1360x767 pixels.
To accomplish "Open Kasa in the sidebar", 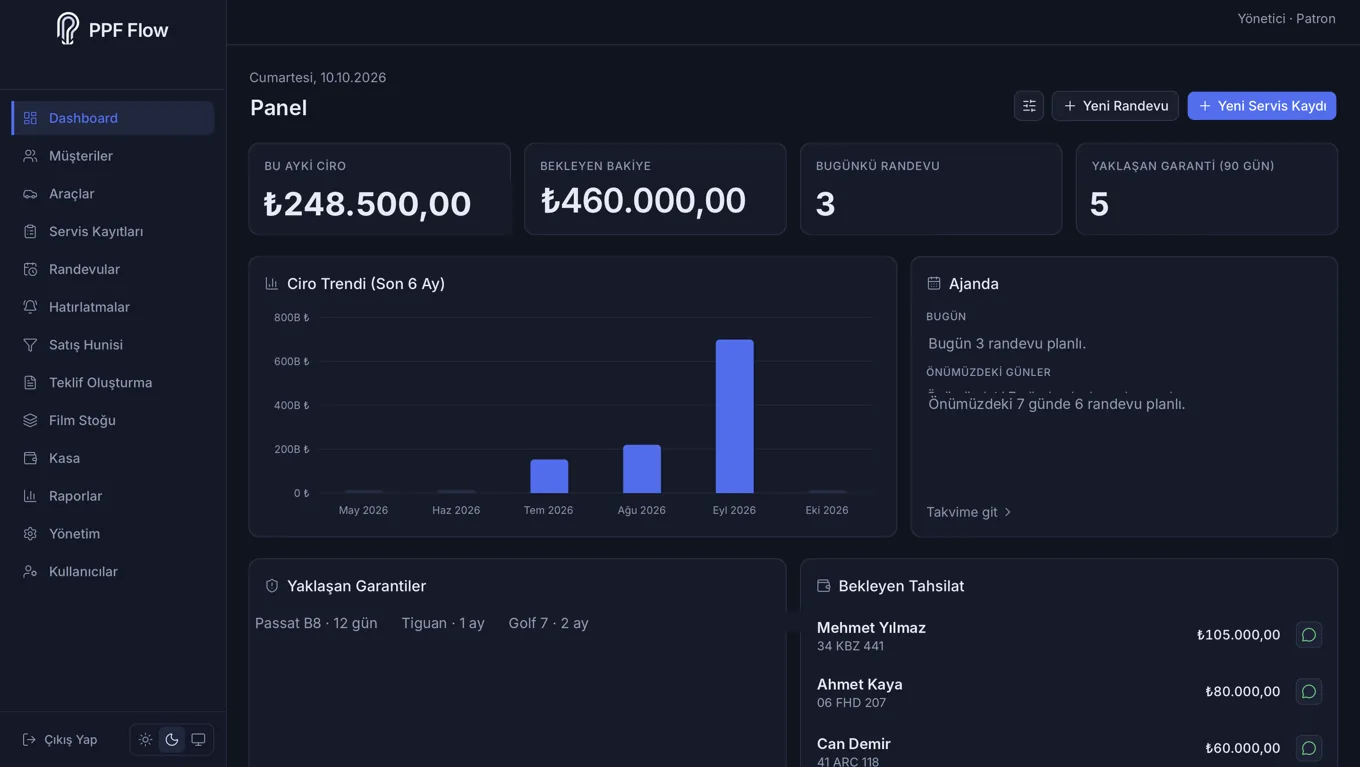I will (x=113, y=458).
